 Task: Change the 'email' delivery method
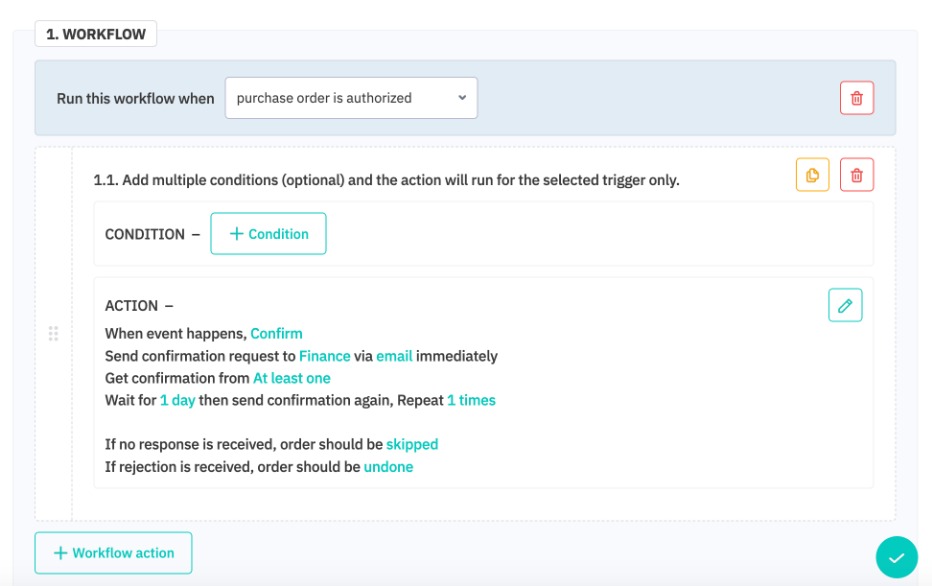[394, 356]
